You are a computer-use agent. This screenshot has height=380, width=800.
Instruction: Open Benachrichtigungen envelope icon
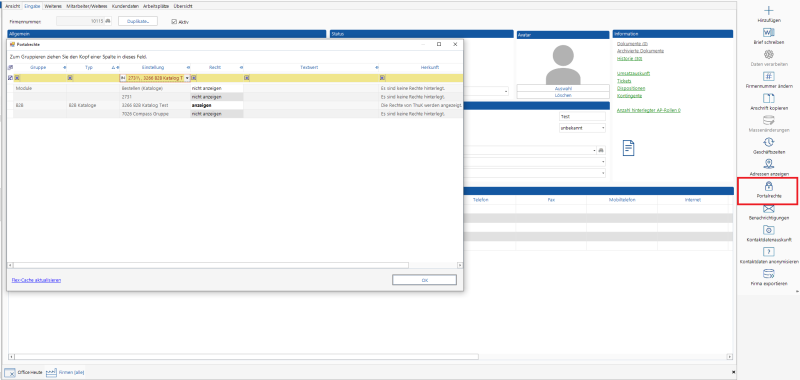pyautogui.click(x=769, y=208)
